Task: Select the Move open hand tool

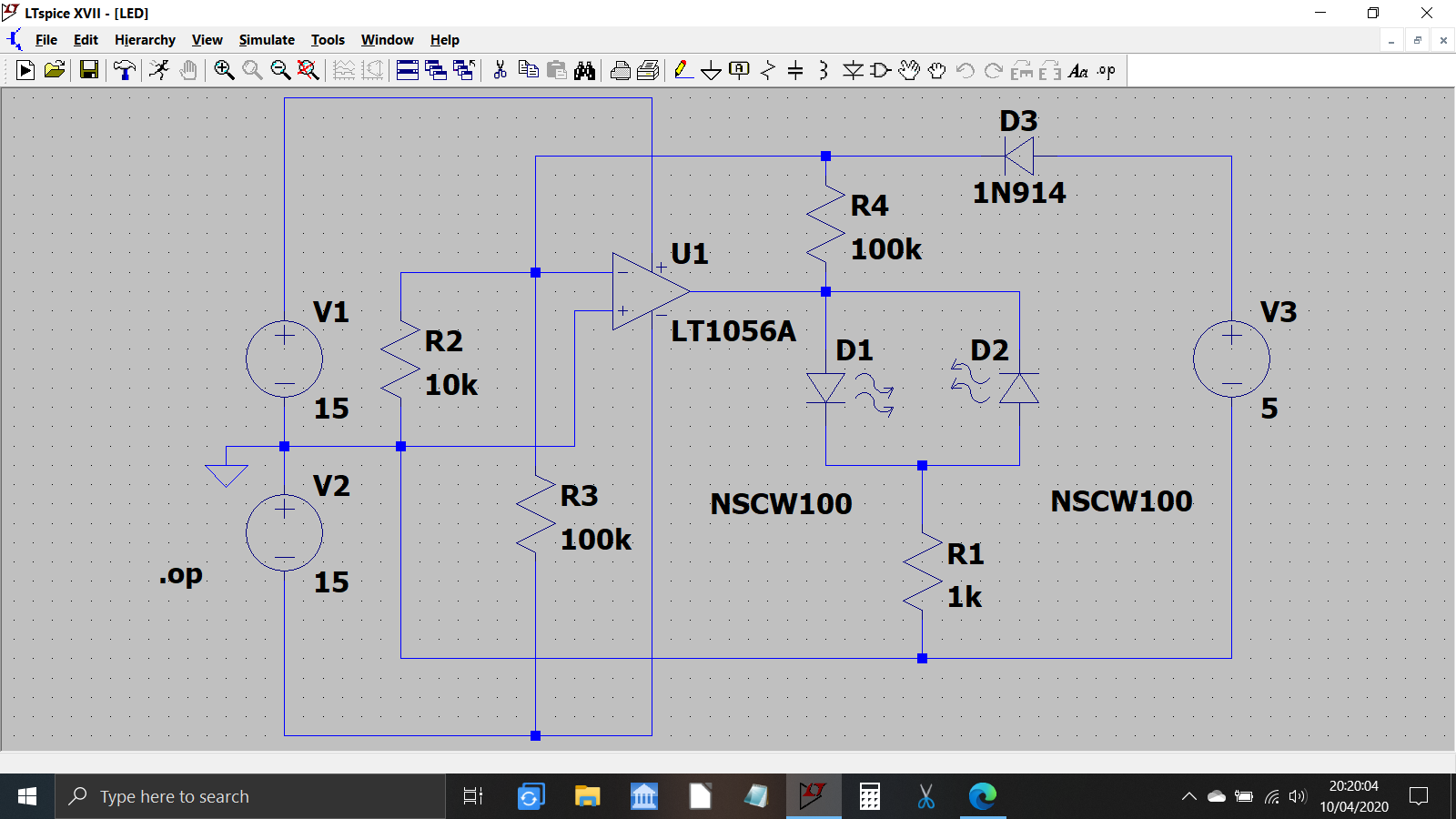Action: [x=909, y=70]
